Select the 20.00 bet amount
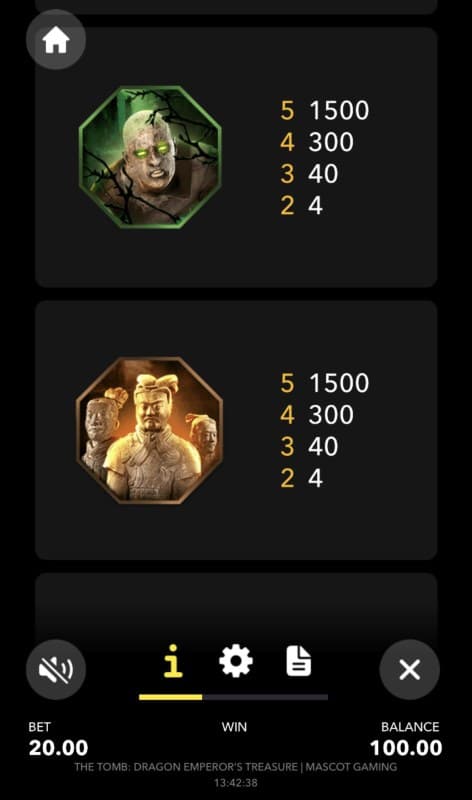472x800 pixels. (x=58, y=748)
